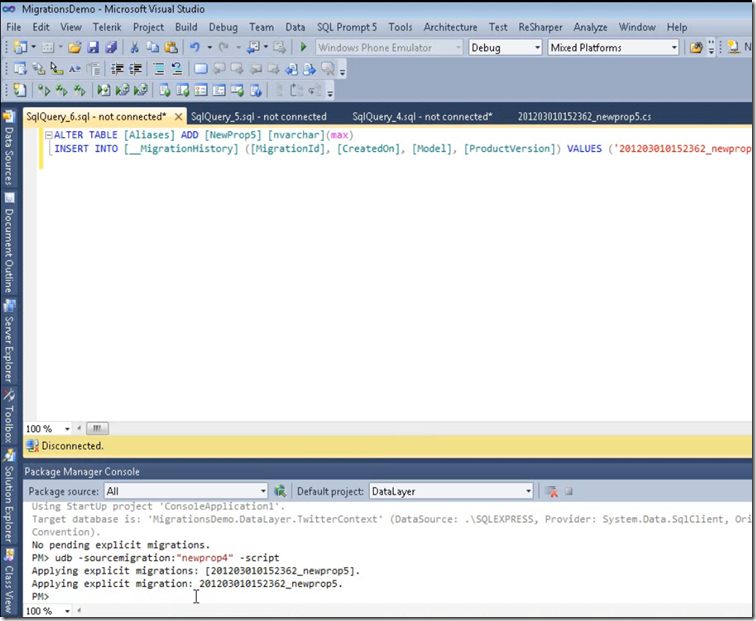
Task: Open the Help menu
Action: [x=677, y=27]
